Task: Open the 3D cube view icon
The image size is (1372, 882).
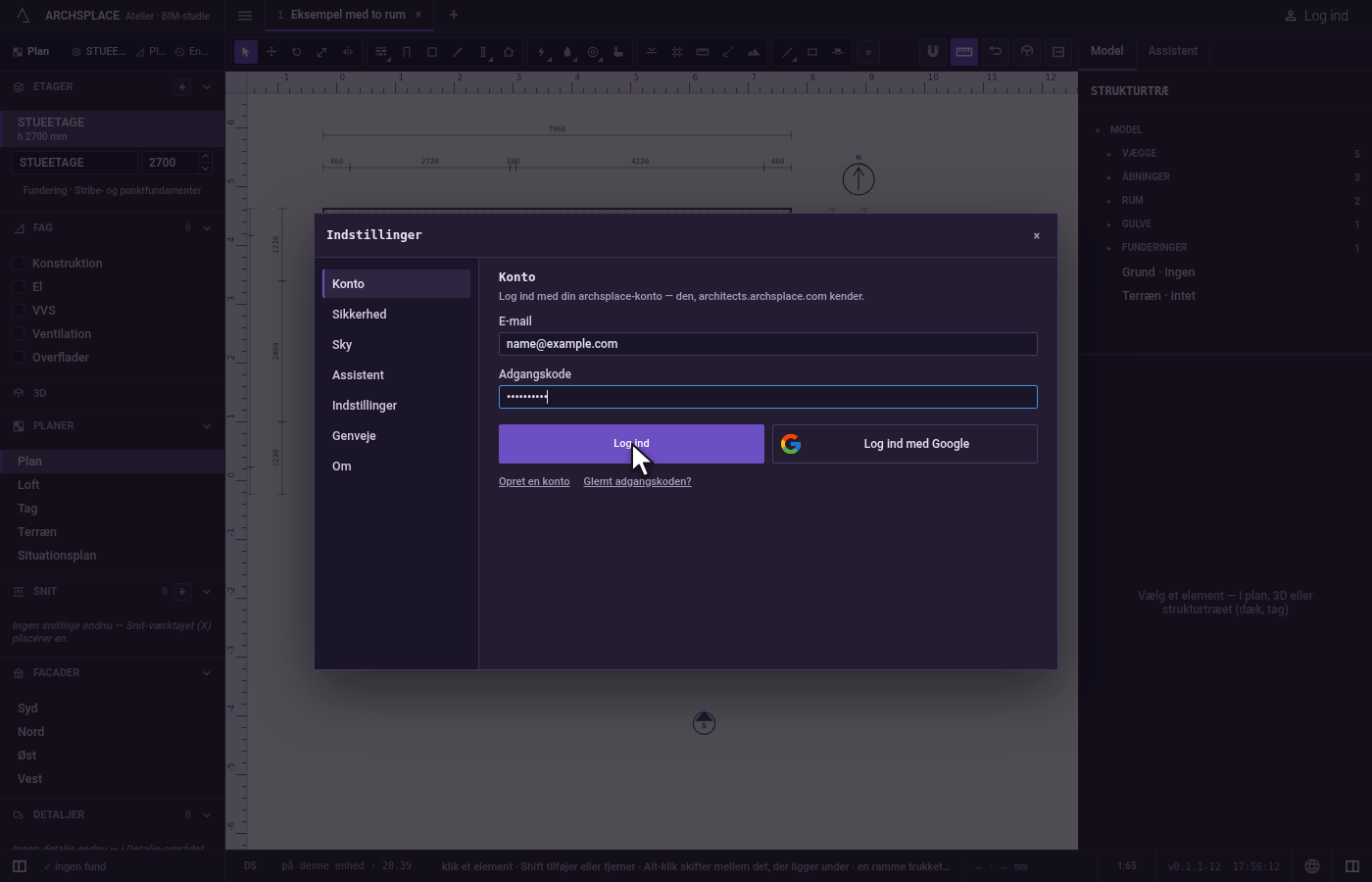Action: pyautogui.click(x=1027, y=51)
